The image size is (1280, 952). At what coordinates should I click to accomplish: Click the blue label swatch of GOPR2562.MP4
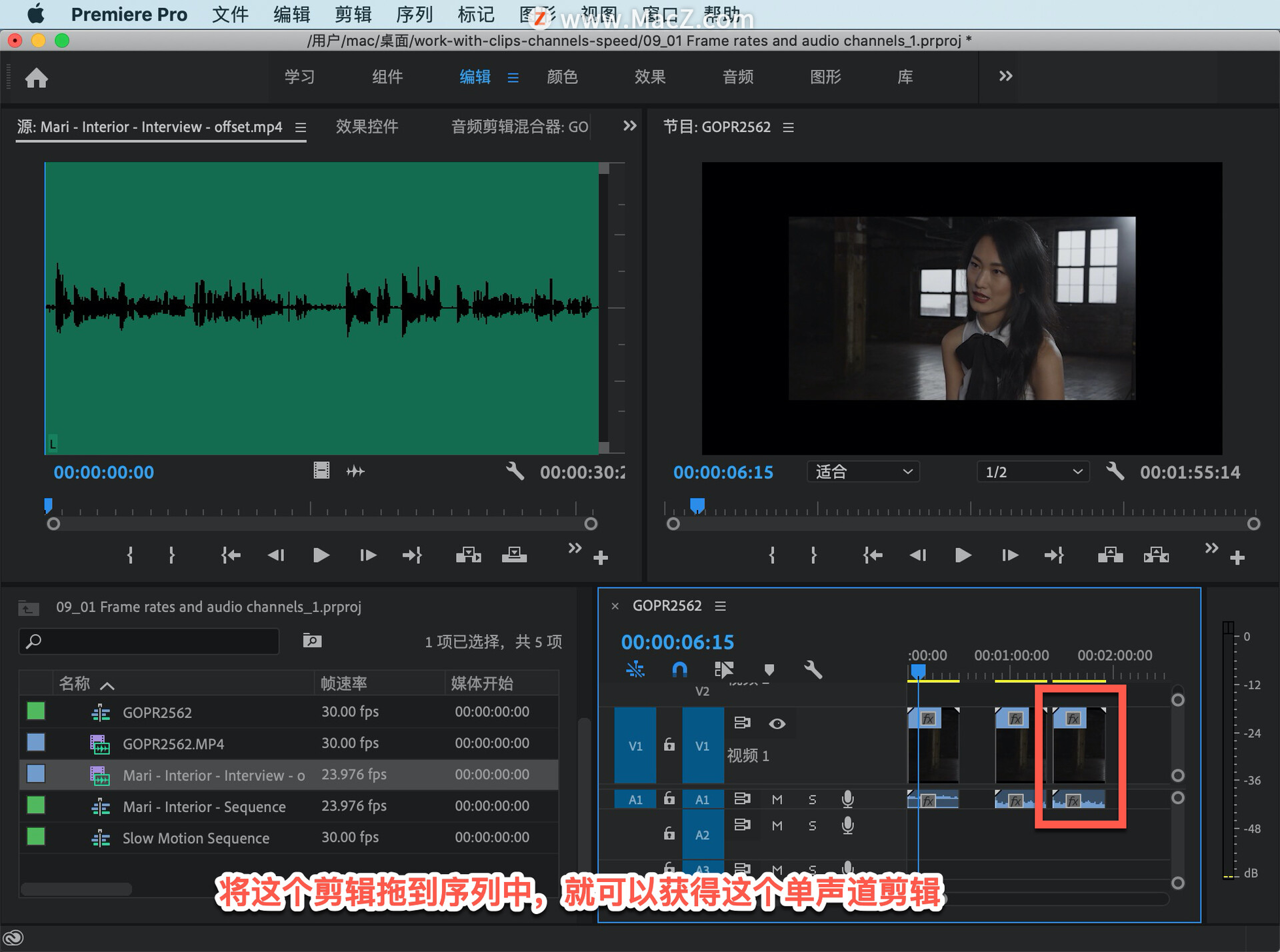[36, 743]
